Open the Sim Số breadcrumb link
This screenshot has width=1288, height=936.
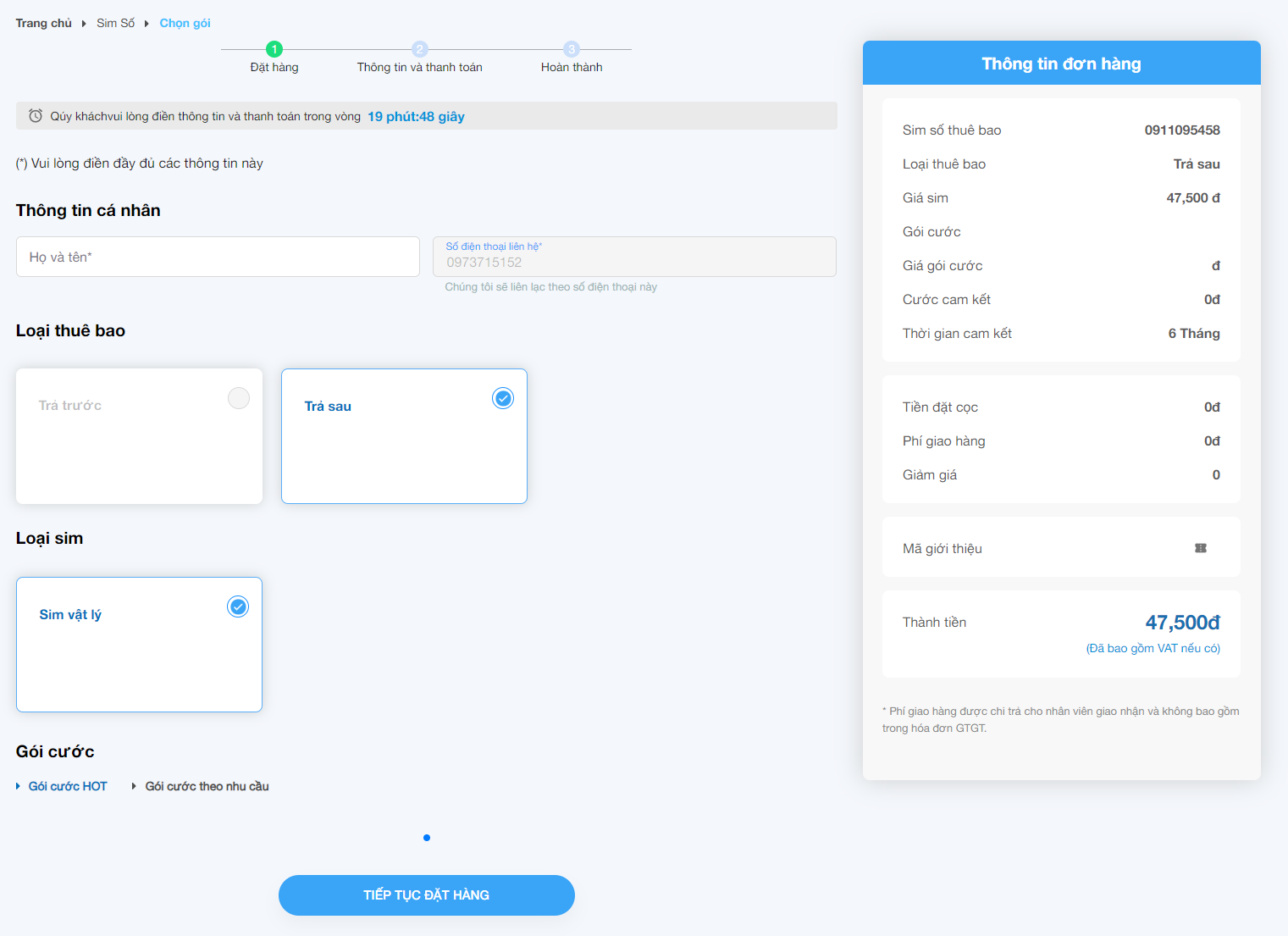[115, 23]
